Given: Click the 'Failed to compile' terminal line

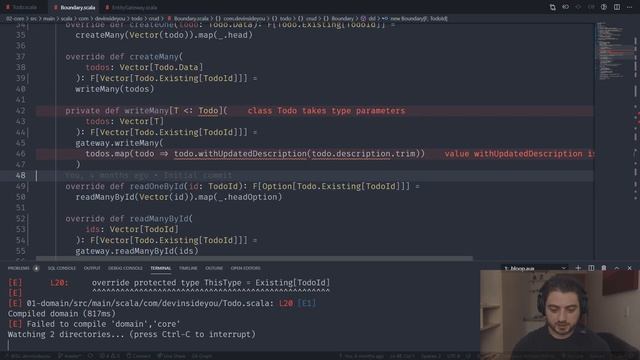Looking at the screenshot, I should pyautogui.click(x=94, y=324).
